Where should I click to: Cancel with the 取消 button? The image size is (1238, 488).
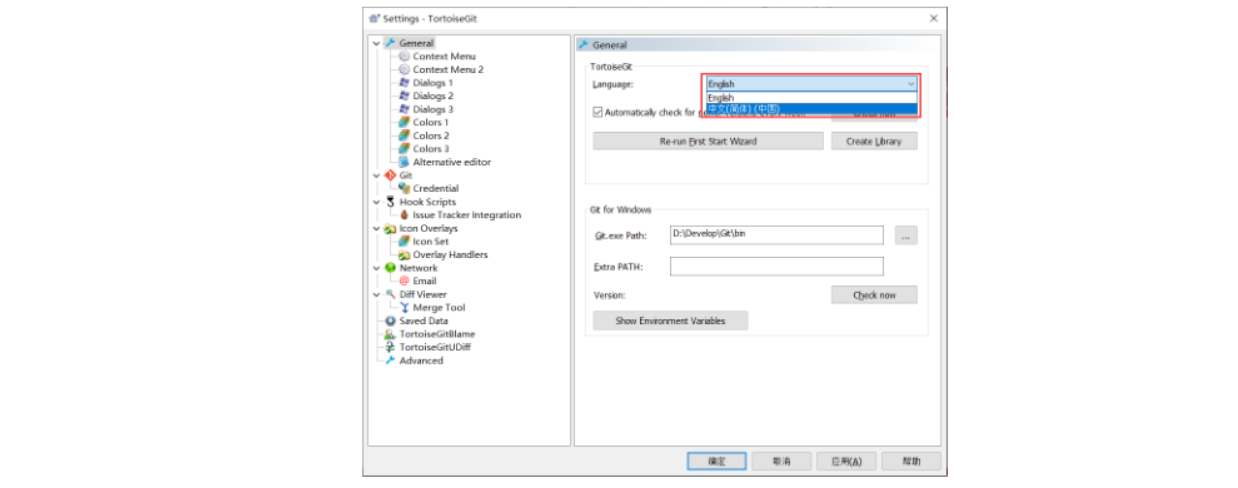pyautogui.click(x=782, y=461)
